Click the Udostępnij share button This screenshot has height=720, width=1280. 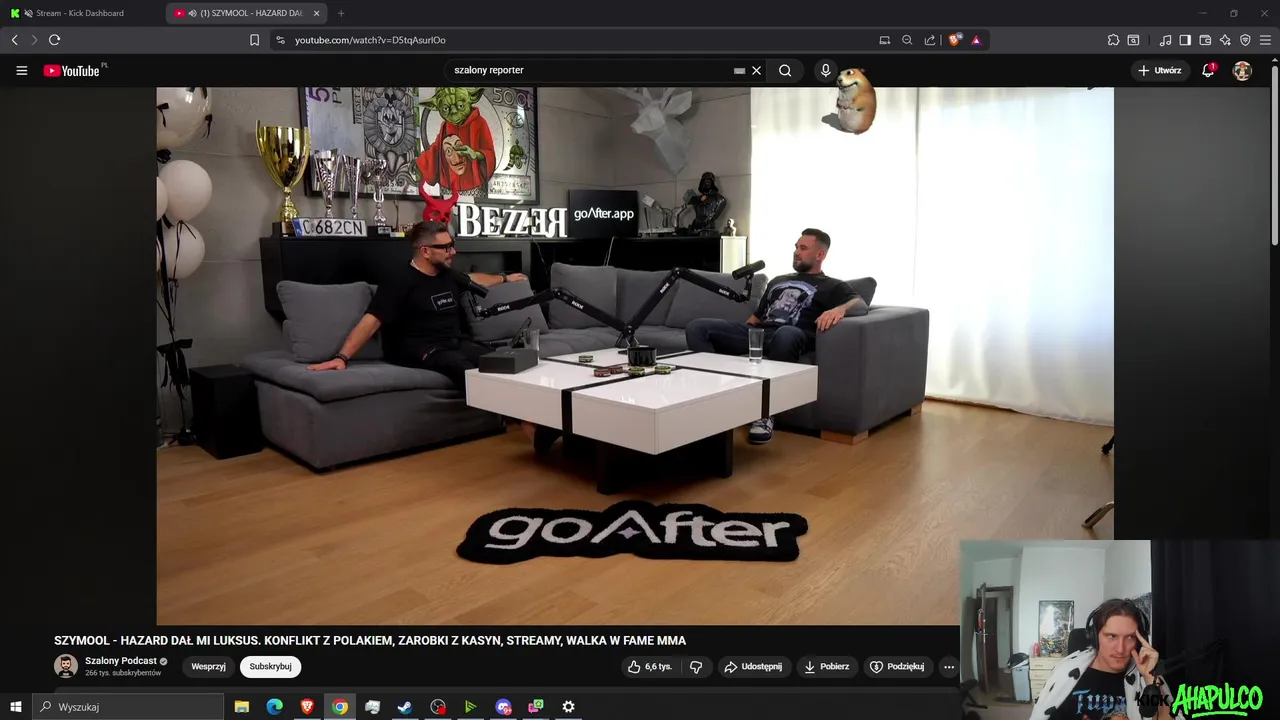(x=753, y=666)
